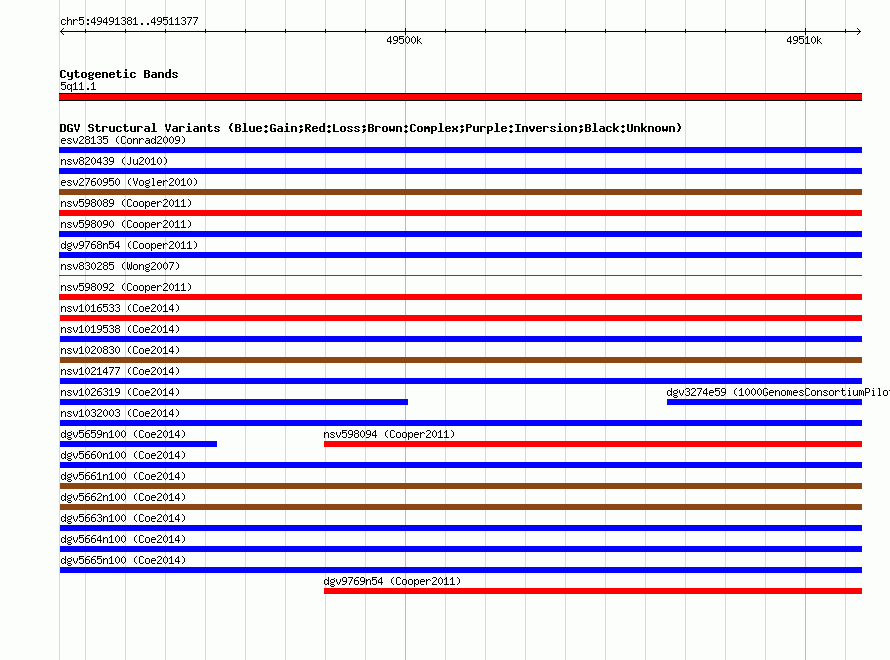Open variant nsv1021477 (Coe2014) label

coord(120,371)
